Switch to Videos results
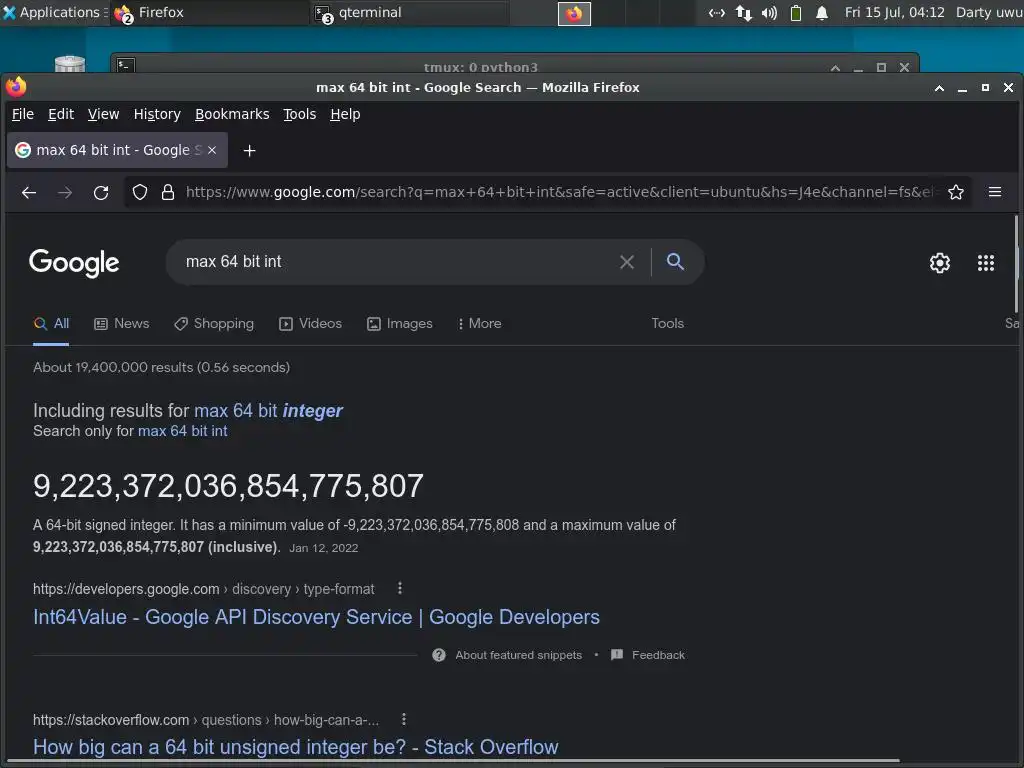 coord(311,324)
